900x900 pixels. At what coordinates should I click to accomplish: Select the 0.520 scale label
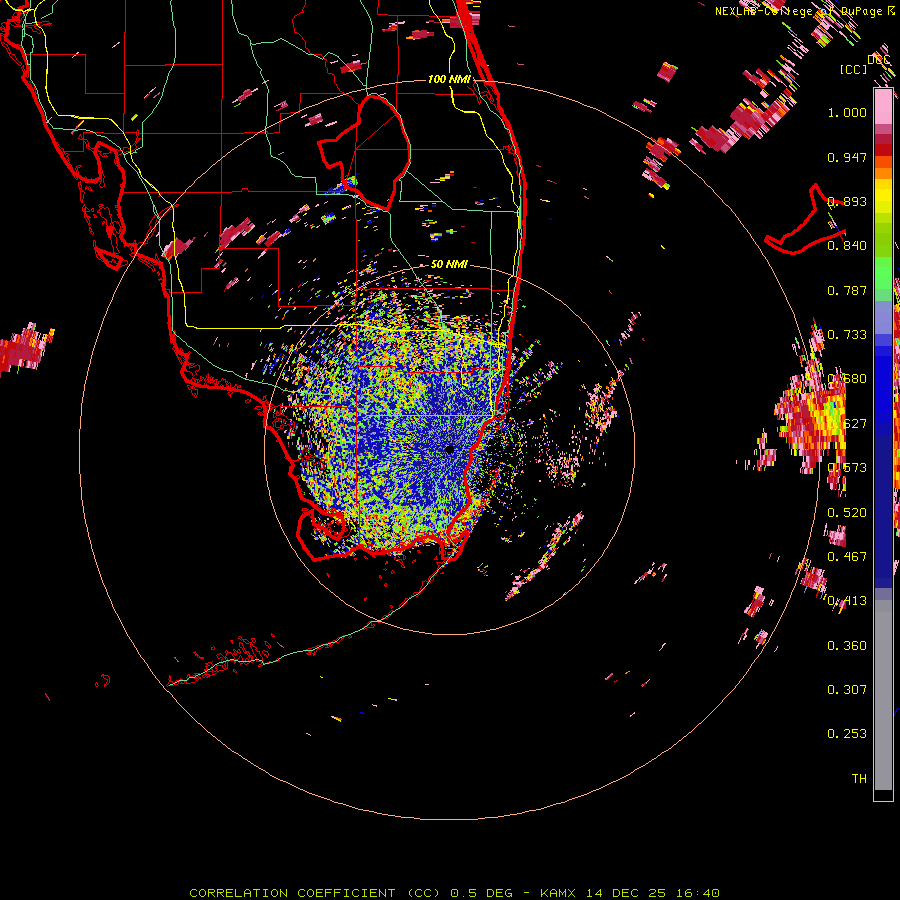[847, 513]
